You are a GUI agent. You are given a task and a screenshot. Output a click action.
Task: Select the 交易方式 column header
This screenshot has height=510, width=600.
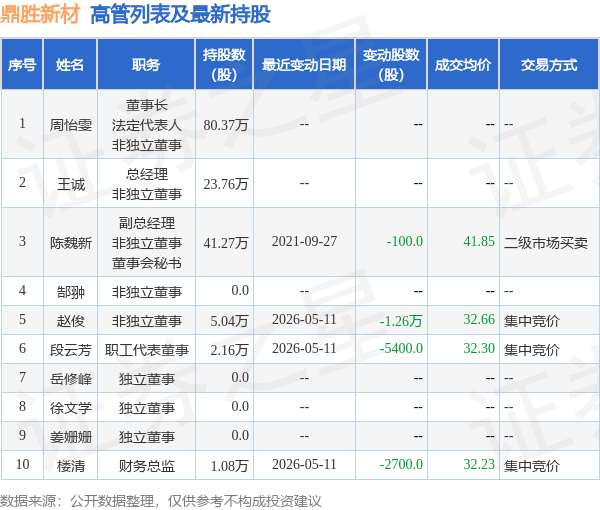tap(549, 64)
